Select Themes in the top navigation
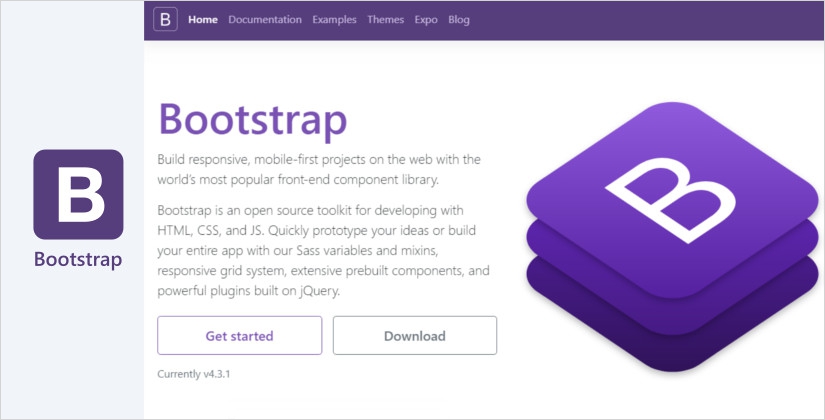Image resolution: width=825 pixels, height=420 pixels. coord(386,20)
